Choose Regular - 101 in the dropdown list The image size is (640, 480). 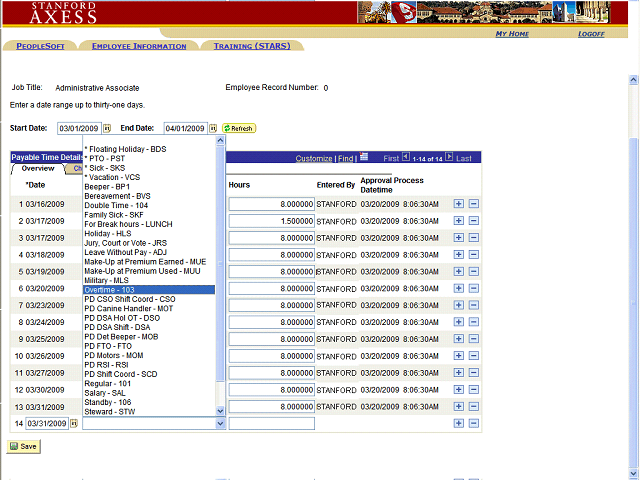(108, 383)
